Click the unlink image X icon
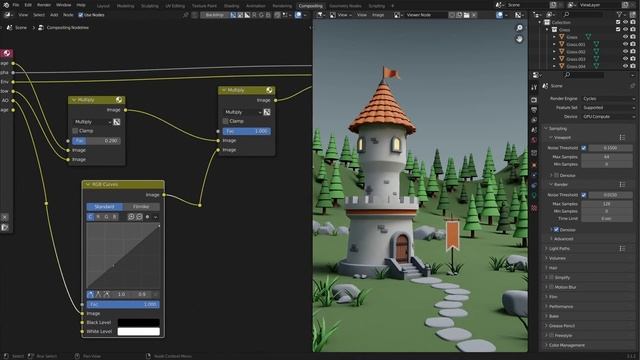640x360 pixels. [x=473, y=15]
